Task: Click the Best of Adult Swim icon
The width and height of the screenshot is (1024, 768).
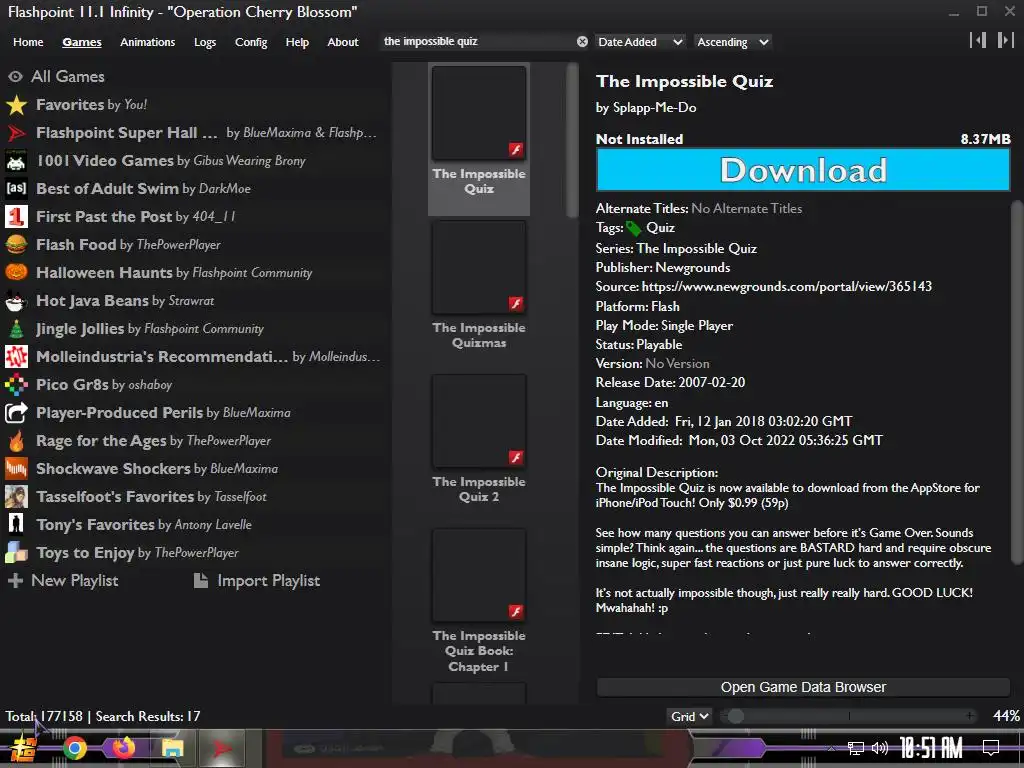Action: (16, 189)
